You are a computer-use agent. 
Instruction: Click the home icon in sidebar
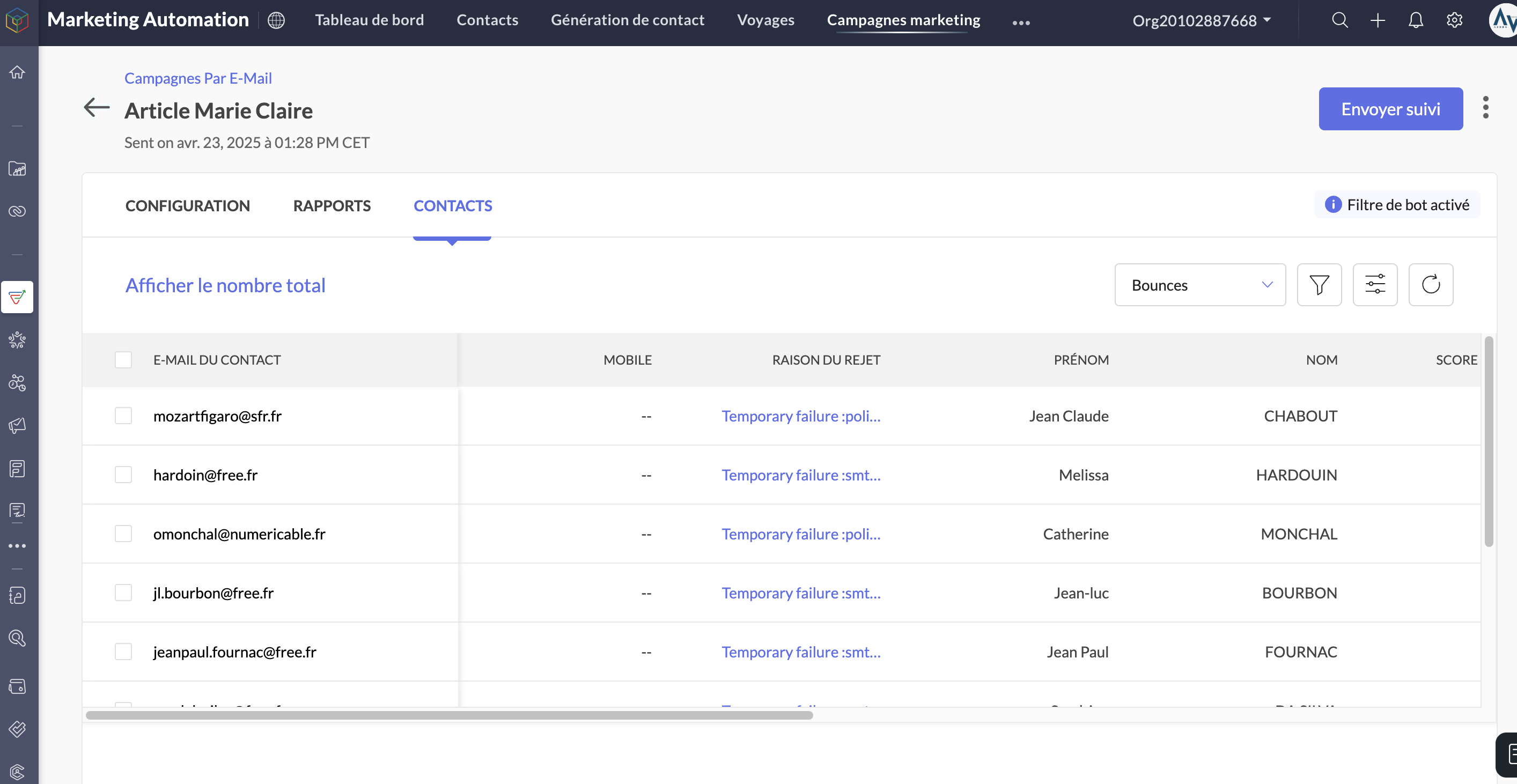[x=17, y=72]
